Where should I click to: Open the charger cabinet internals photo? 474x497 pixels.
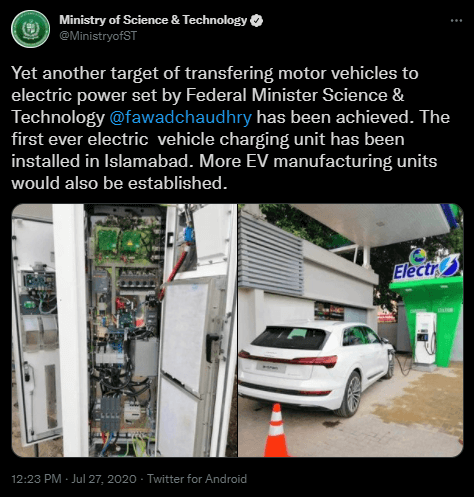[124, 330]
